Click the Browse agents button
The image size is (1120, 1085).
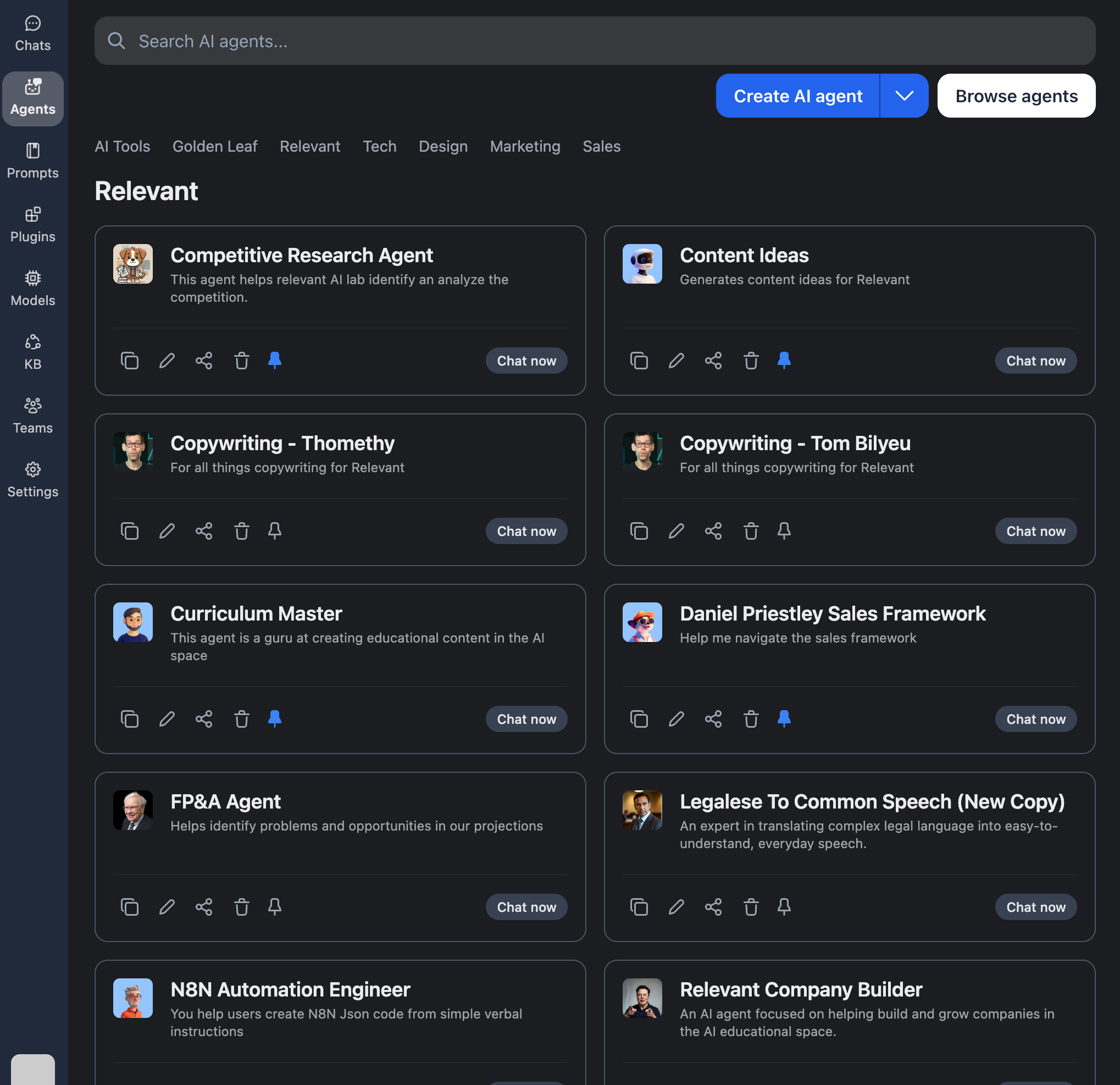point(1016,96)
